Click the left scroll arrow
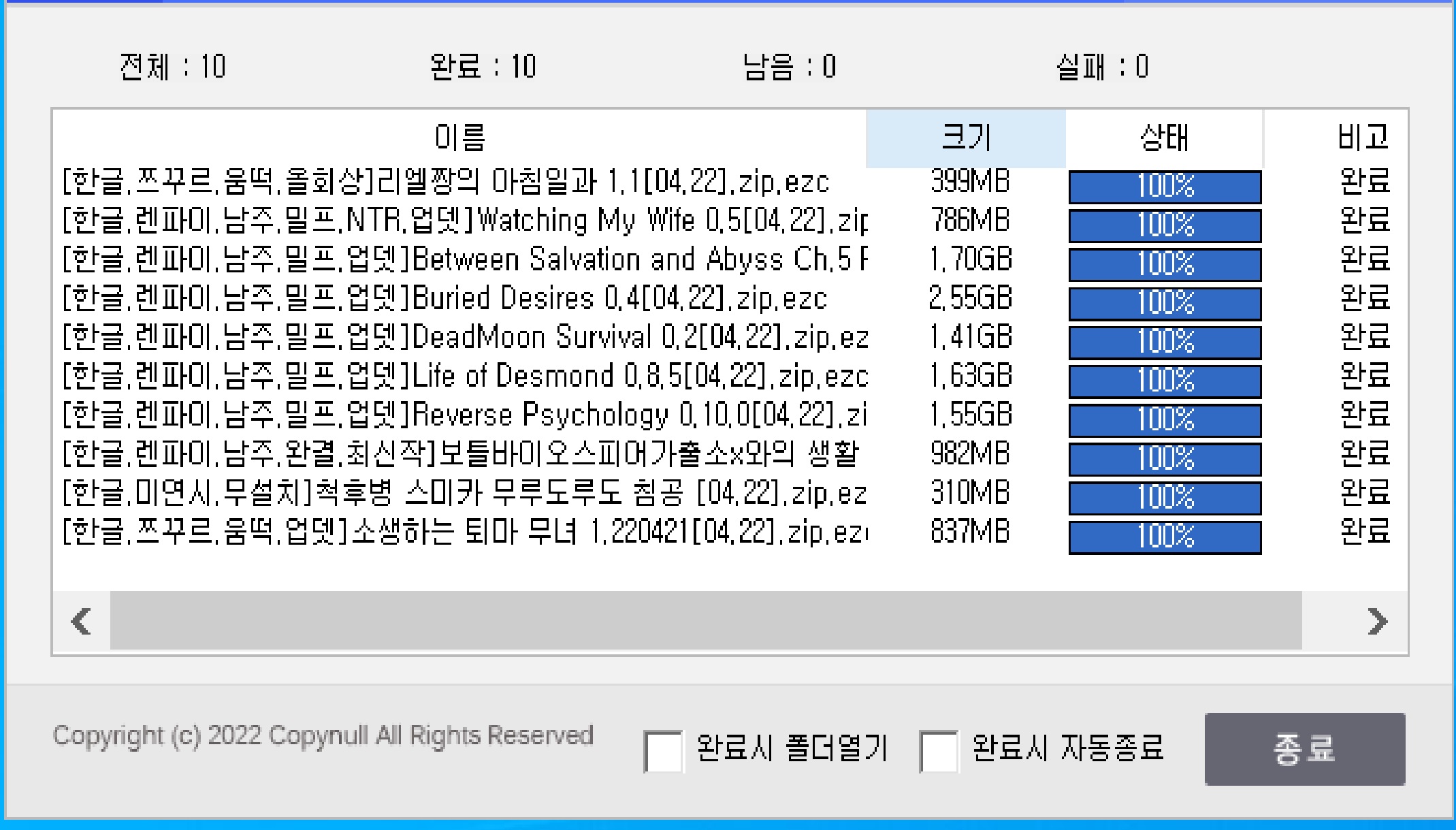This screenshot has height=830, width=1456. 82,621
